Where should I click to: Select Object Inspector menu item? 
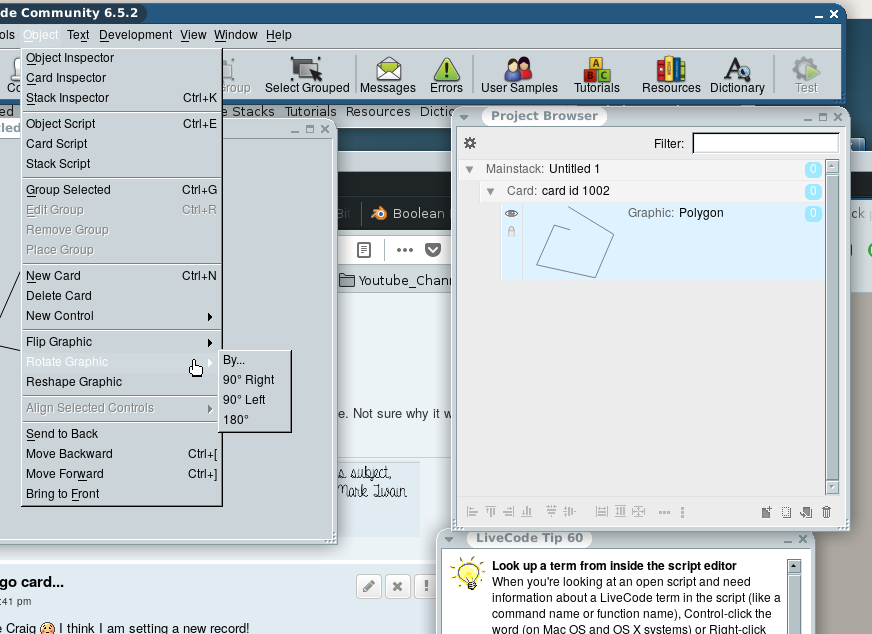click(x=121, y=58)
